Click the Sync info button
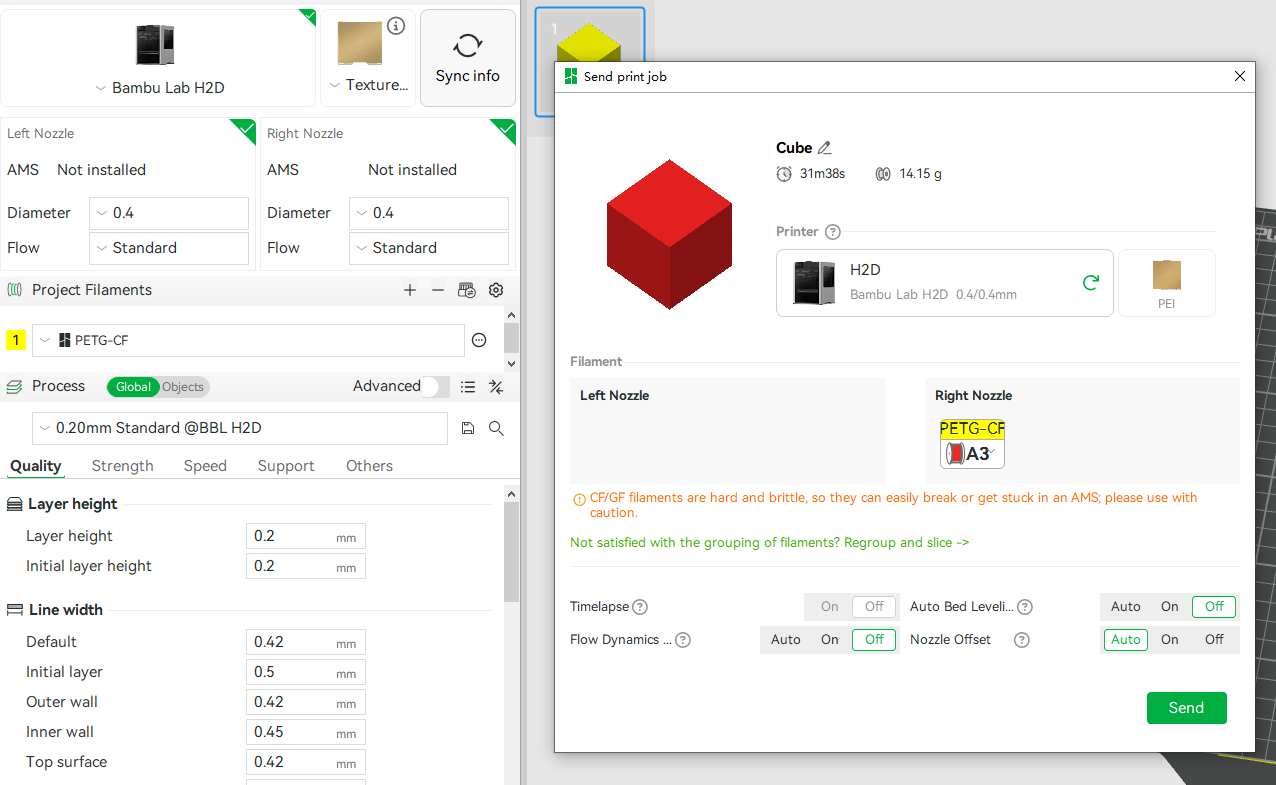 point(467,58)
